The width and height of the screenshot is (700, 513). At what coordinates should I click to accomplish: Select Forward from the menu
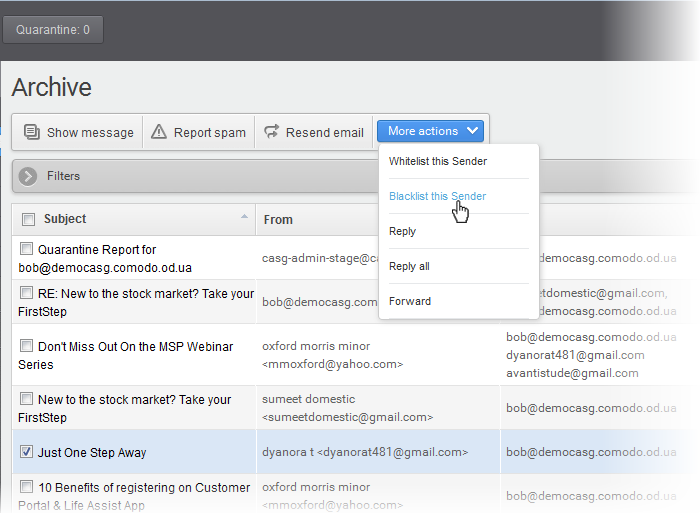point(410,301)
